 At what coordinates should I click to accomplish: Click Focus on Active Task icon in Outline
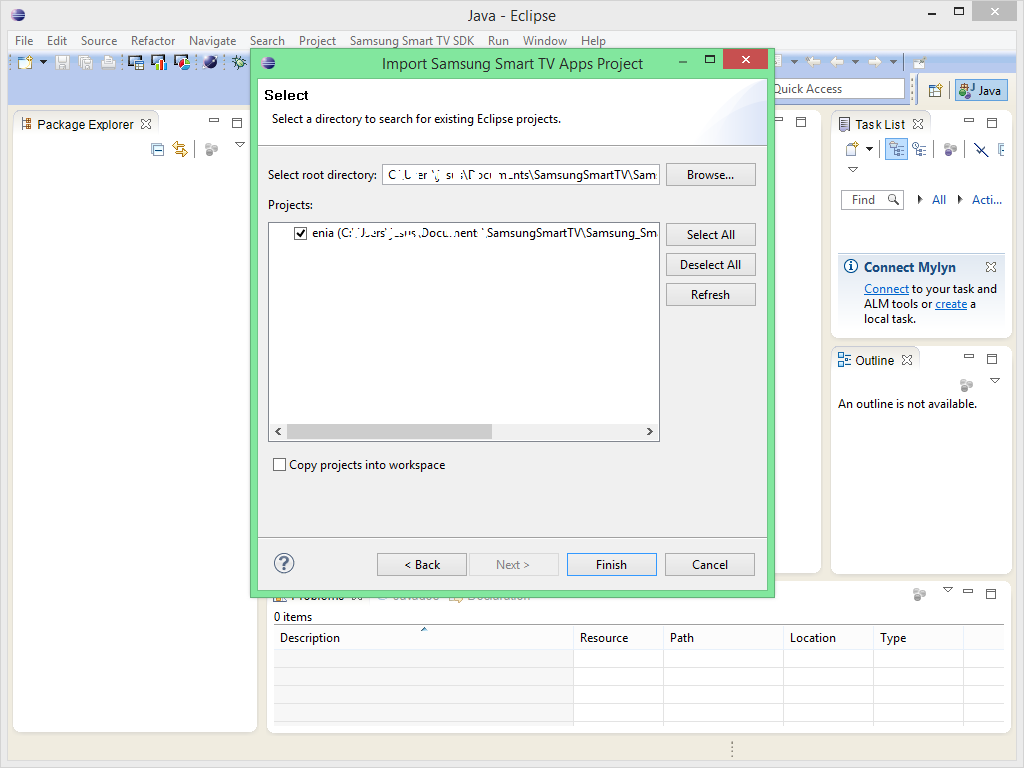(967, 385)
